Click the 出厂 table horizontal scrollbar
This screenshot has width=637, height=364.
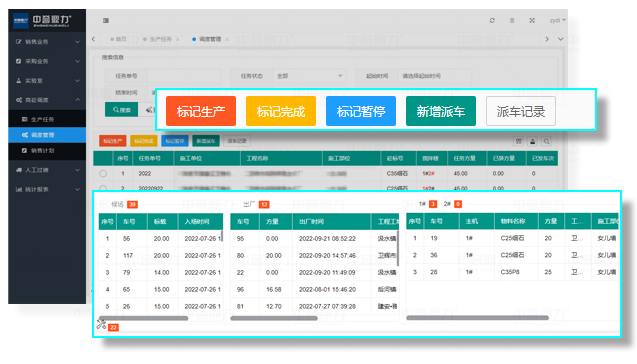273,318
